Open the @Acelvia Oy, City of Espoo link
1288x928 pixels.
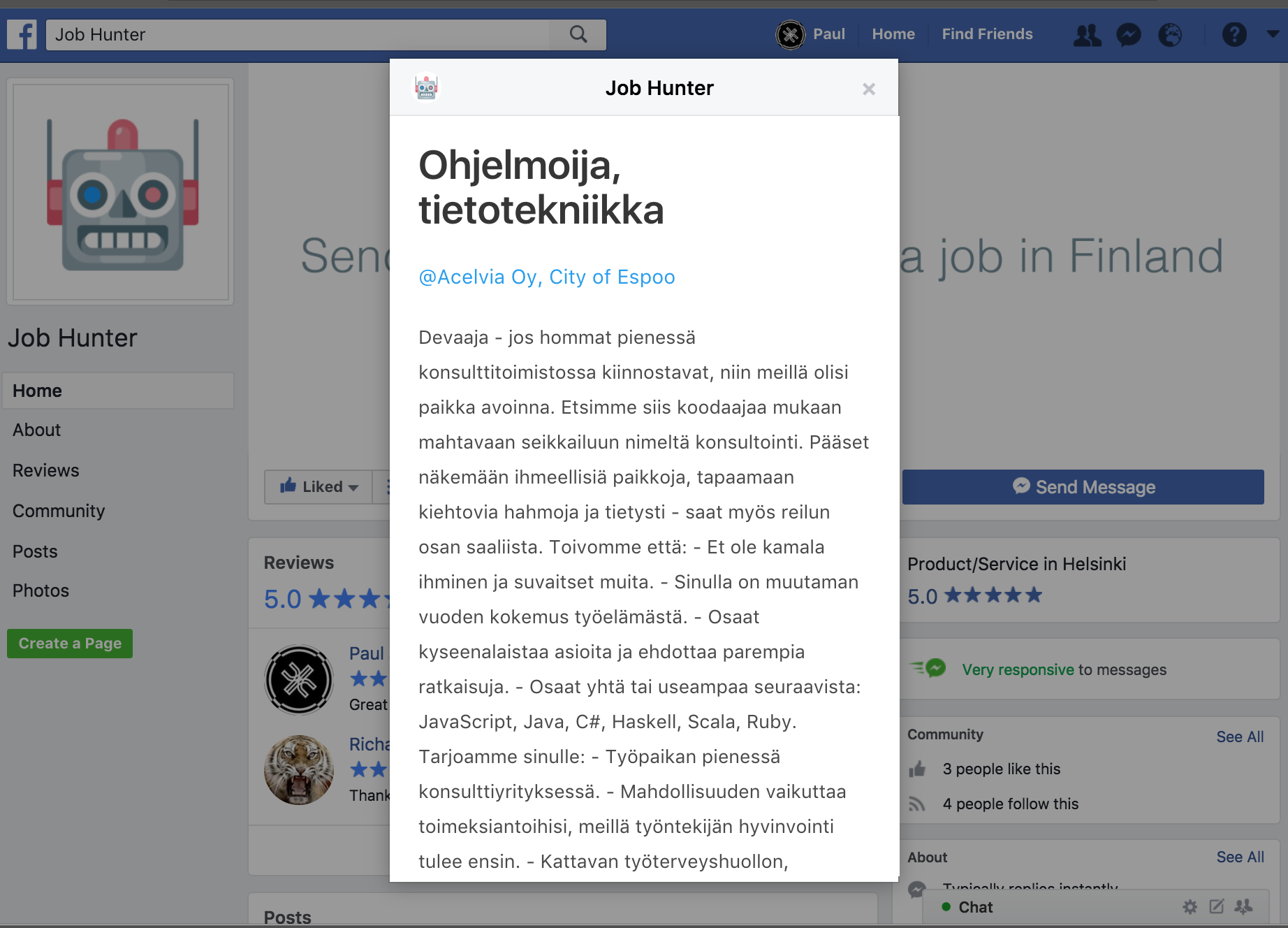(547, 277)
